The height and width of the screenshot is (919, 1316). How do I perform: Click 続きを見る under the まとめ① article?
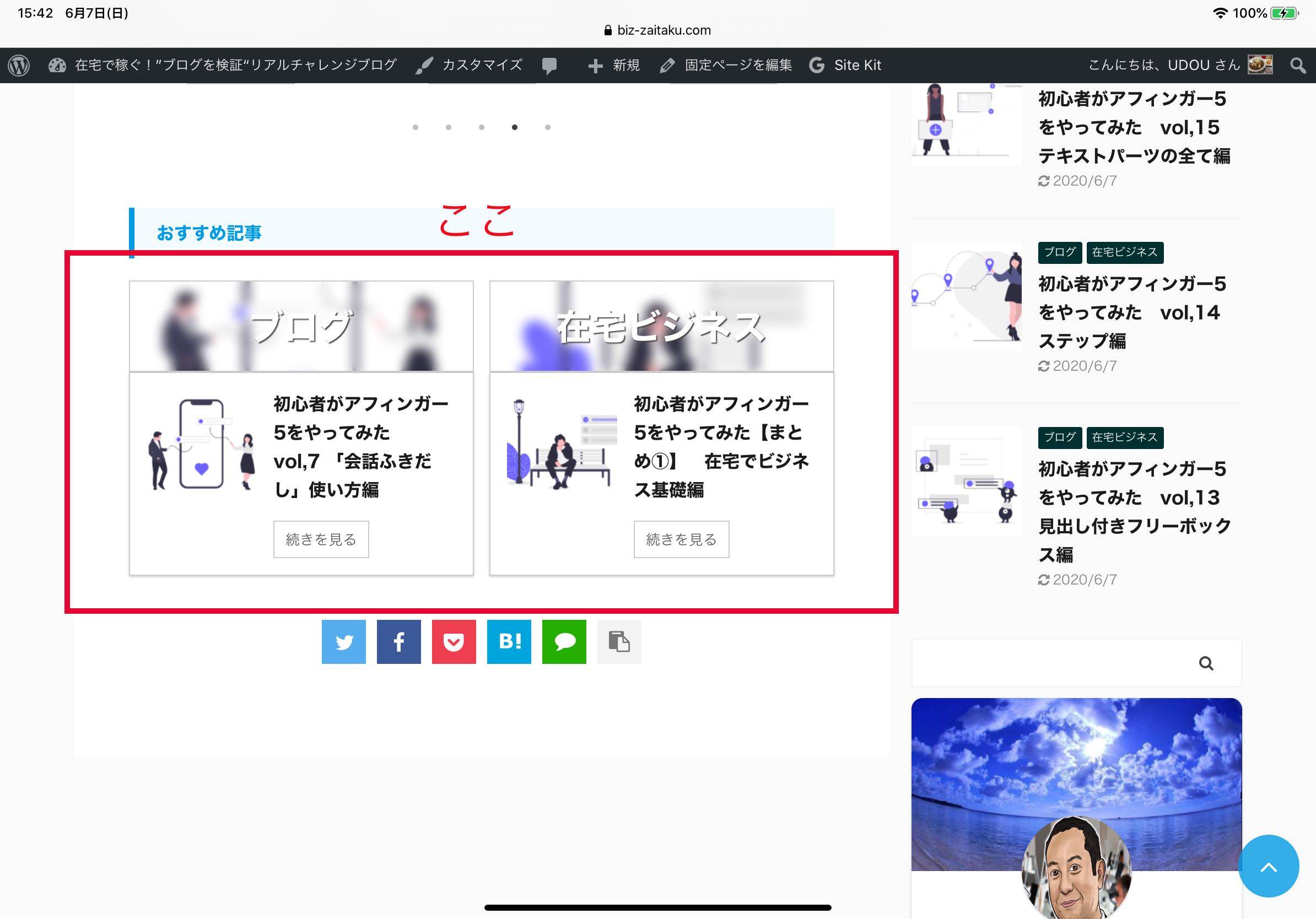pyautogui.click(x=682, y=539)
